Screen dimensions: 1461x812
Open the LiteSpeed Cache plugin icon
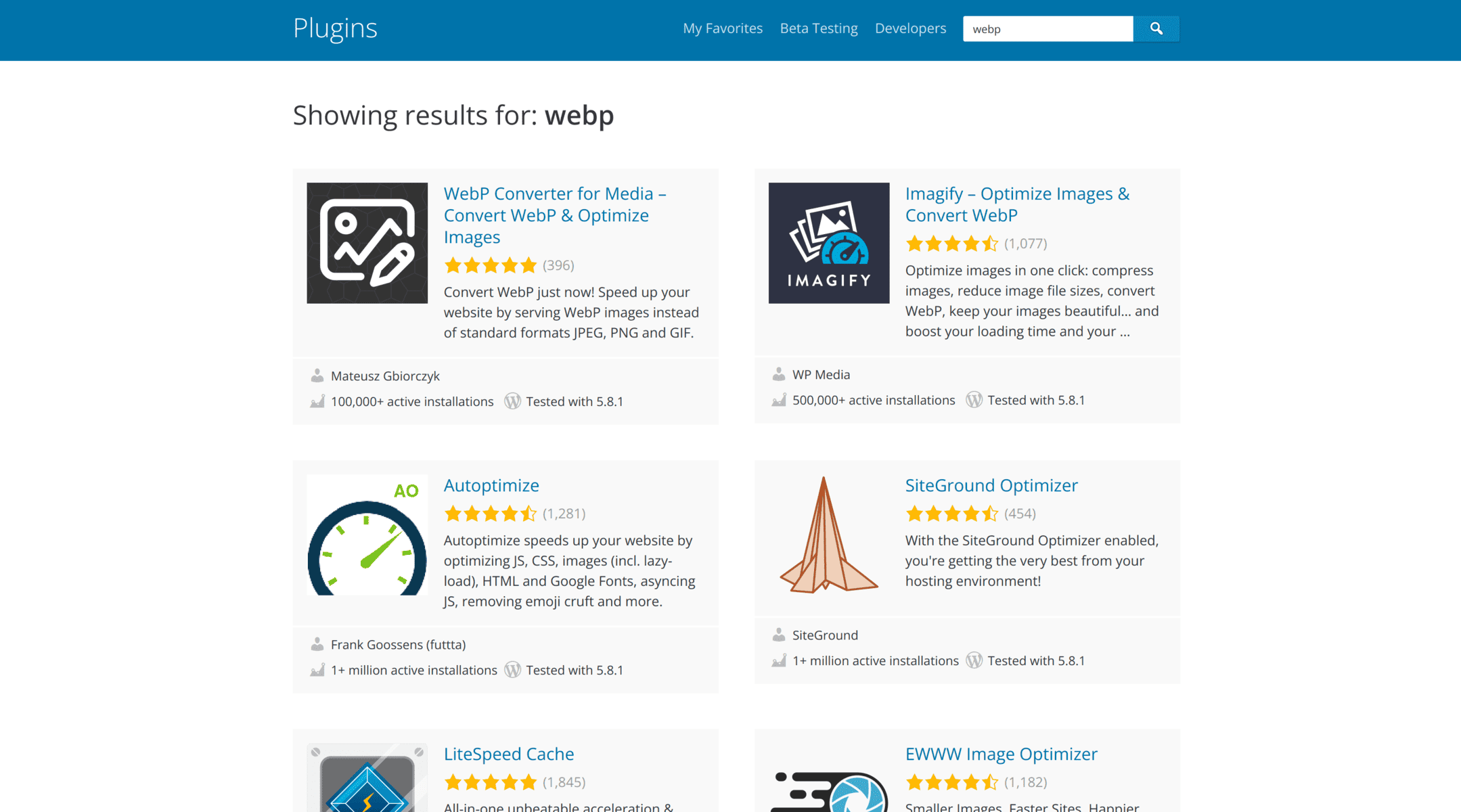[x=367, y=777]
